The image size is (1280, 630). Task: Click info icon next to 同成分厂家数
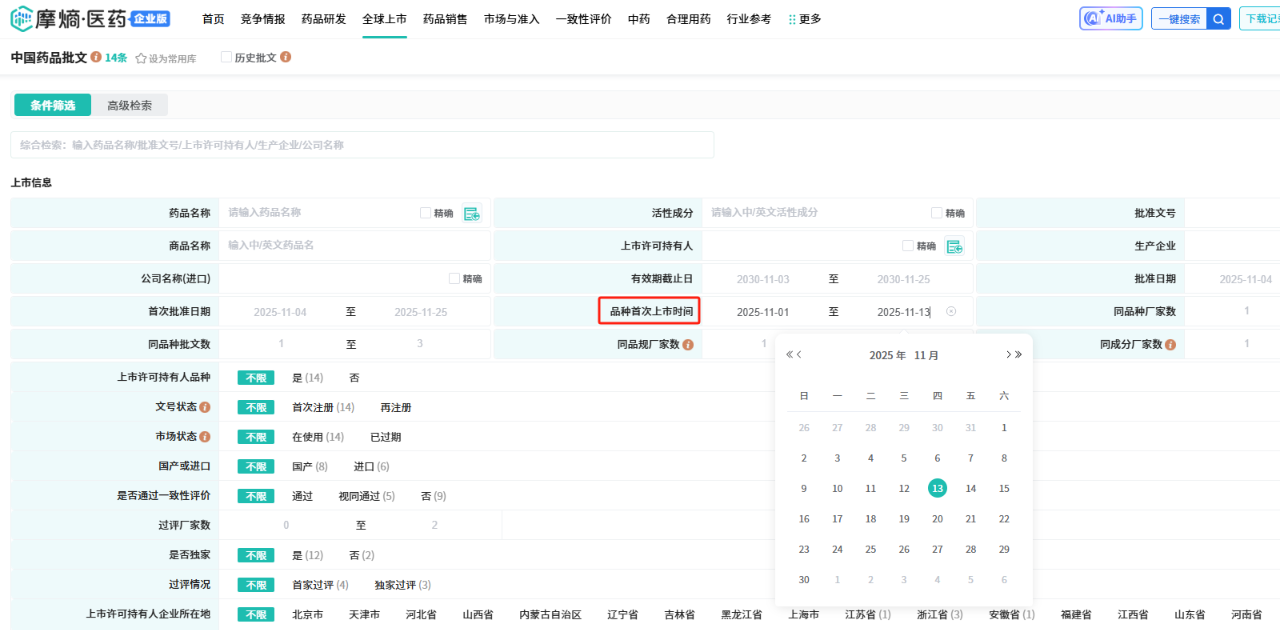[1170, 344]
